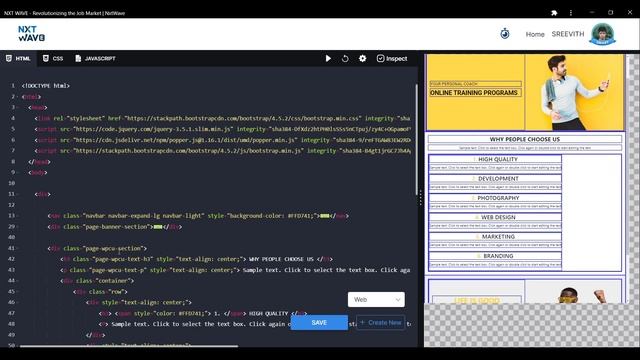Switch to the CSS tab
Image resolution: width=640 pixels, height=360 pixels.
point(53,58)
